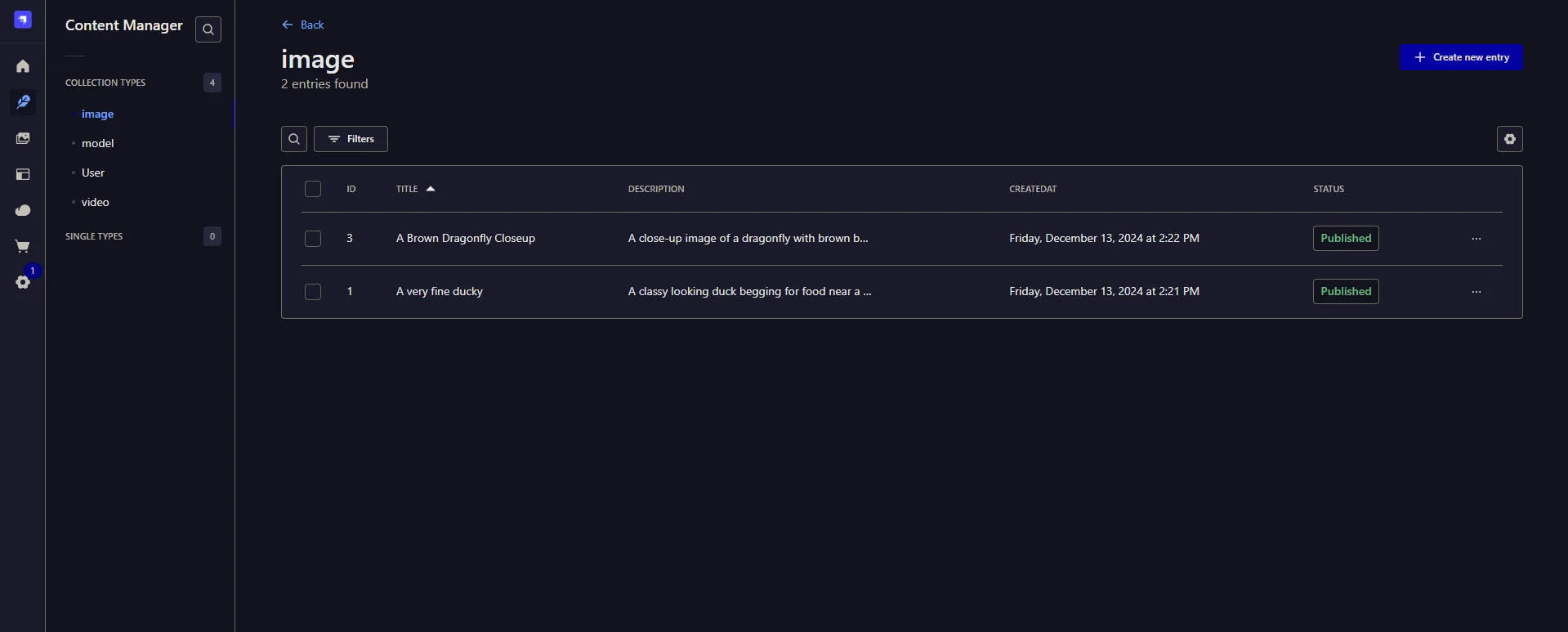Open the Home icon in the sidebar

[23, 66]
